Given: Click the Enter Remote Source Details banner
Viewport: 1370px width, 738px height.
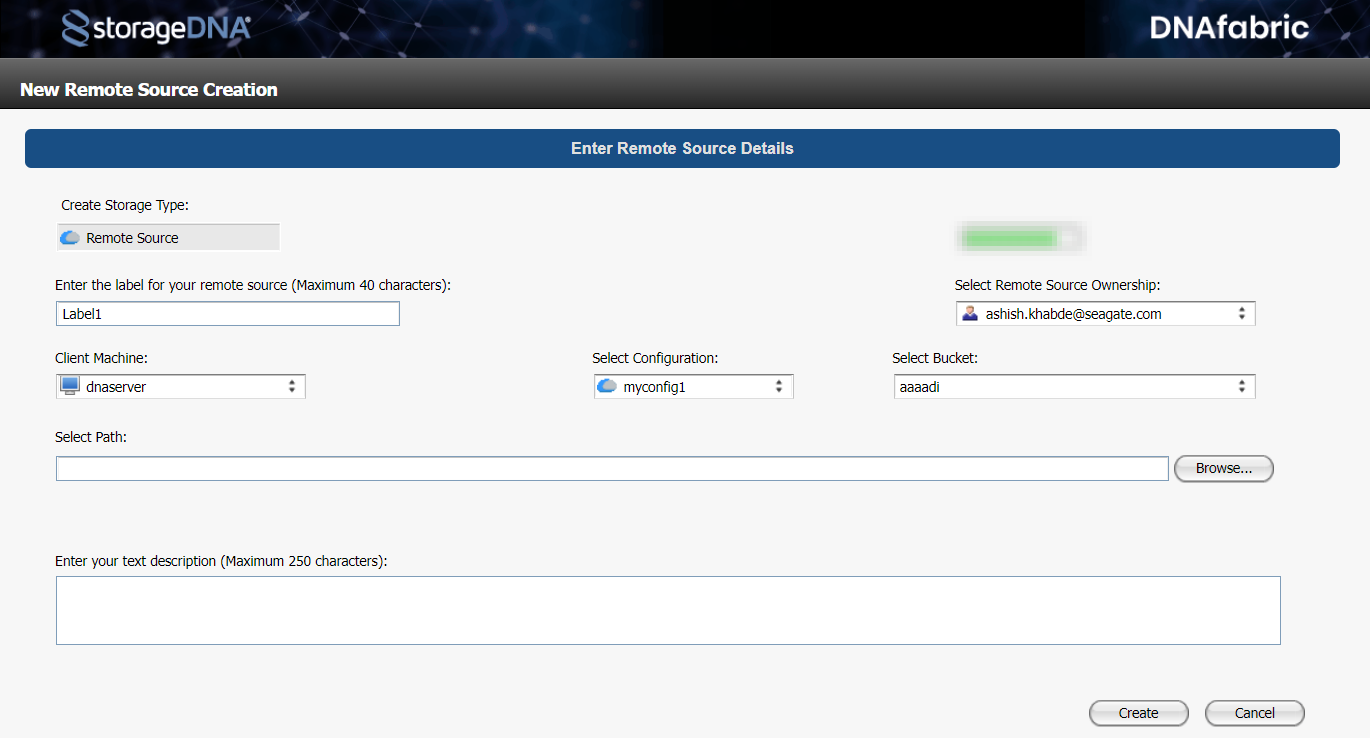Looking at the screenshot, I should [682, 148].
